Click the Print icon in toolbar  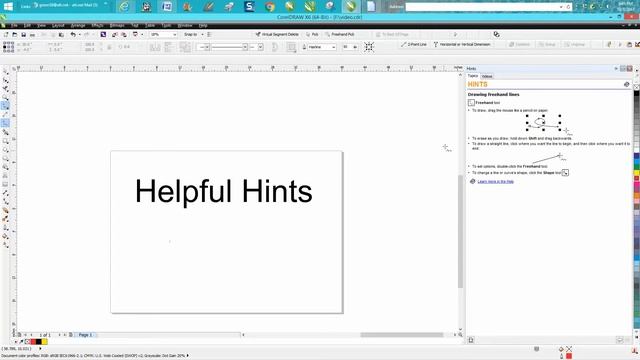click(x=33, y=35)
